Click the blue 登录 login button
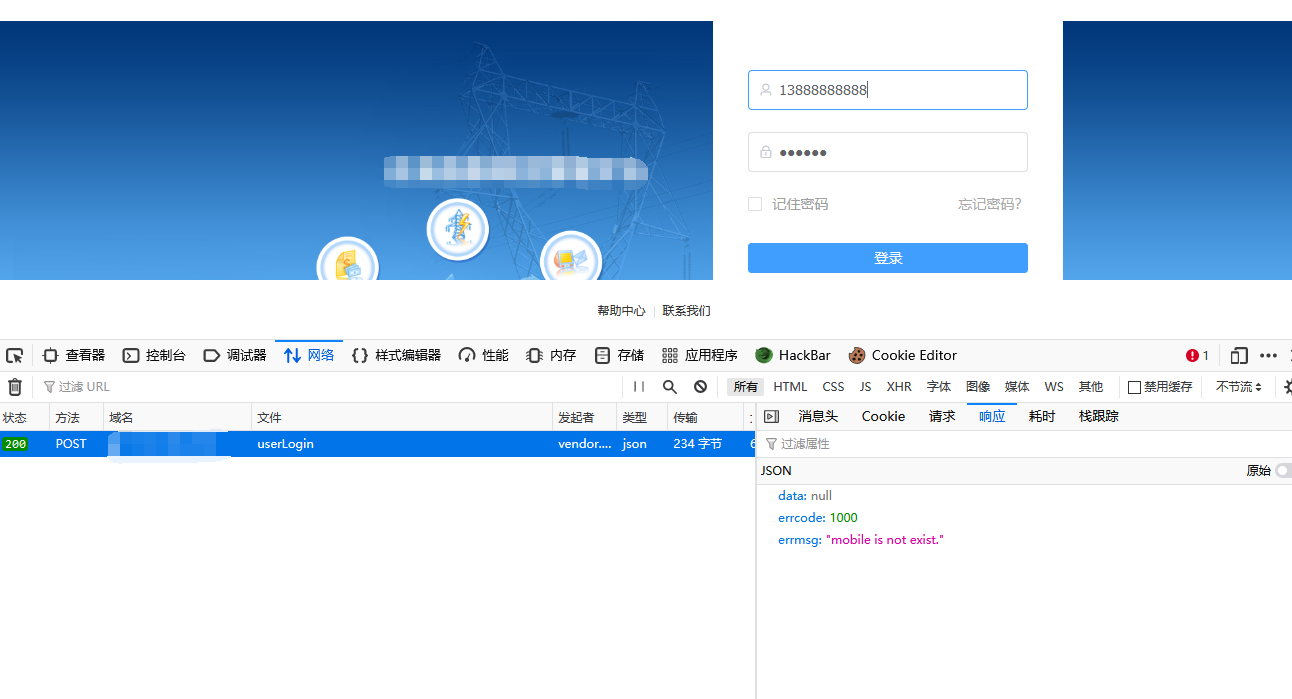The height and width of the screenshot is (699, 1292). click(887, 258)
